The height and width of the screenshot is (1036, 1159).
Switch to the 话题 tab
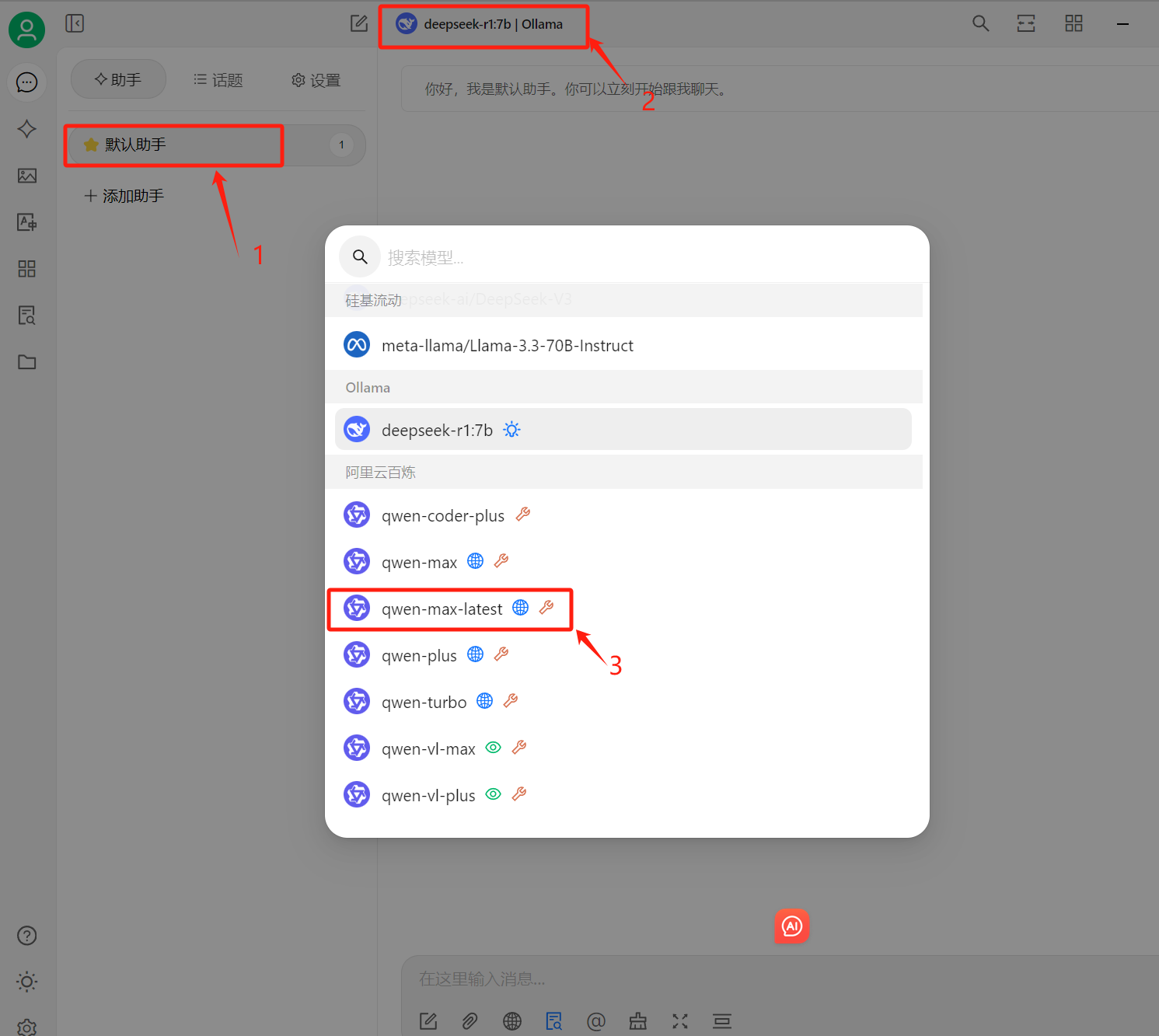tap(218, 79)
